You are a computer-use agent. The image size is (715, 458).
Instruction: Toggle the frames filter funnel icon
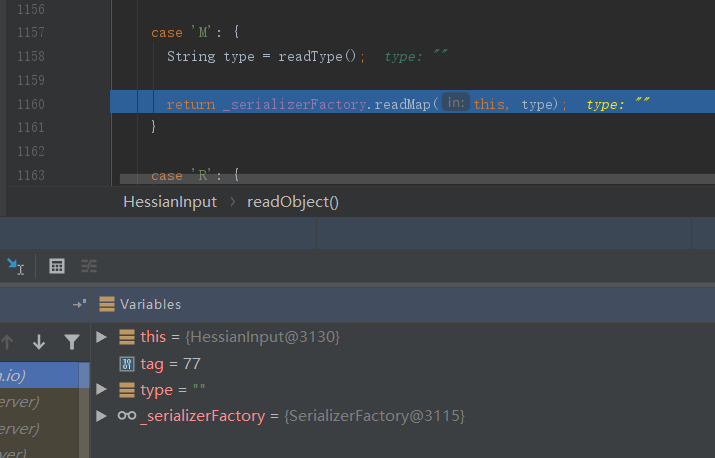(x=71, y=342)
